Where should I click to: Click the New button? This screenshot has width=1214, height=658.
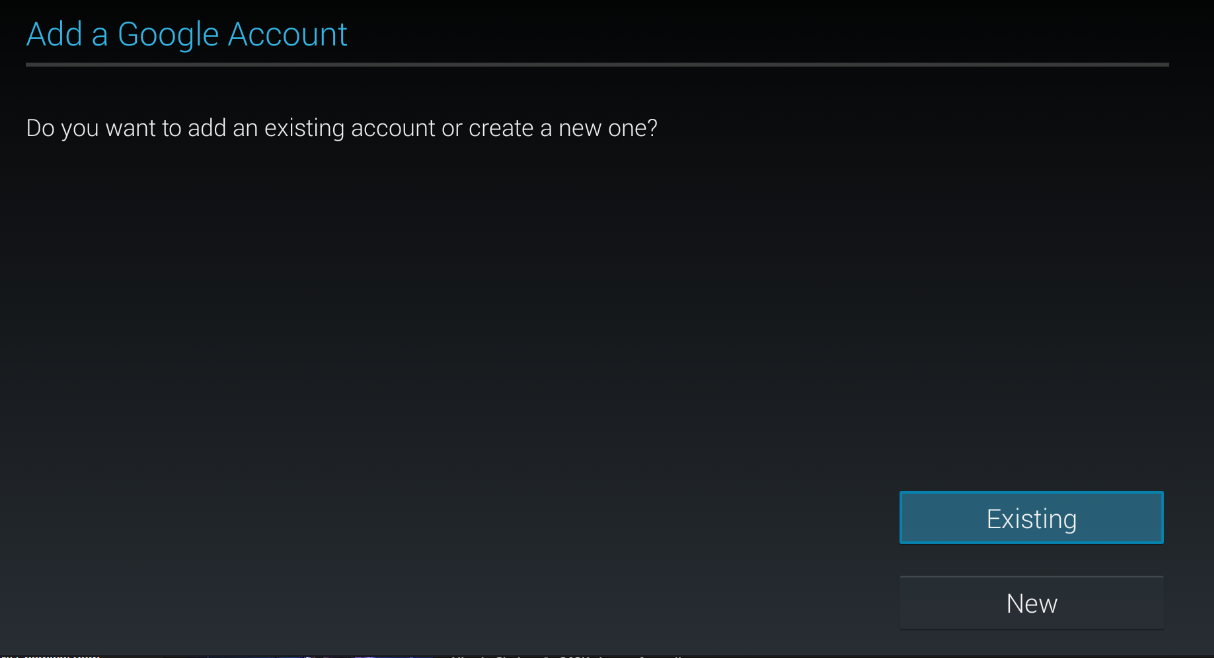pos(1031,603)
